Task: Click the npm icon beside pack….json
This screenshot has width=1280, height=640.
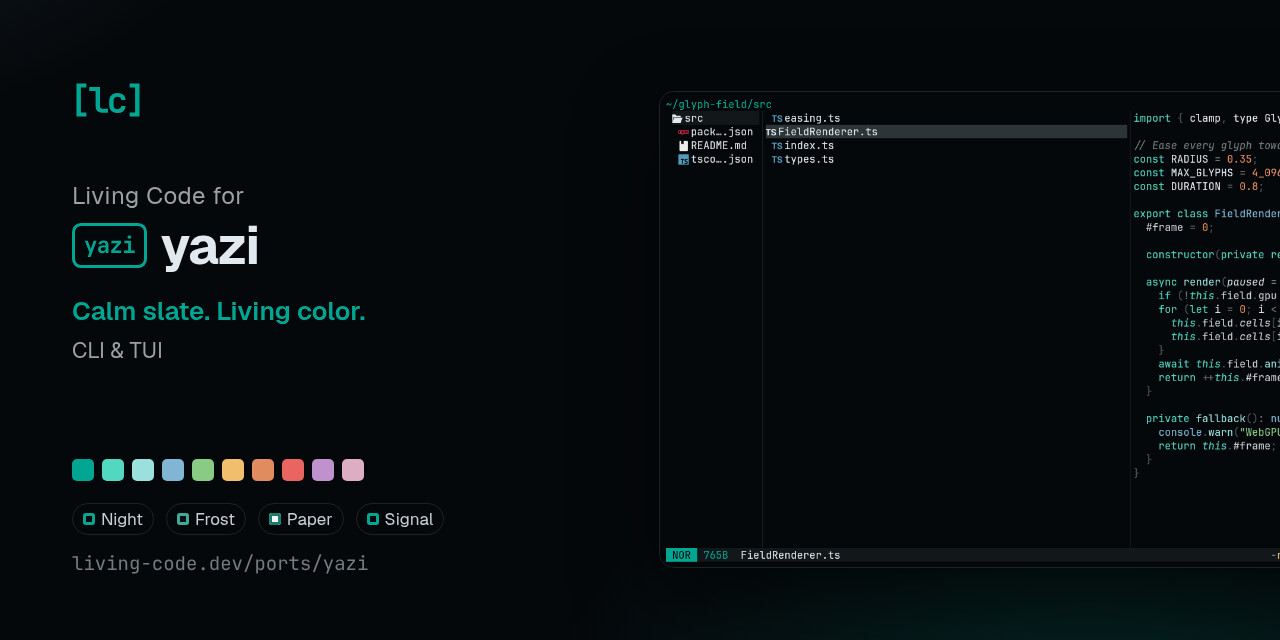Action: [x=683, y=132]
